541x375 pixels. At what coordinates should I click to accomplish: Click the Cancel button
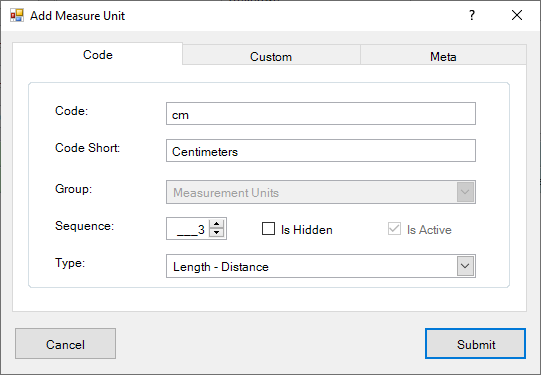pos(65,344)
